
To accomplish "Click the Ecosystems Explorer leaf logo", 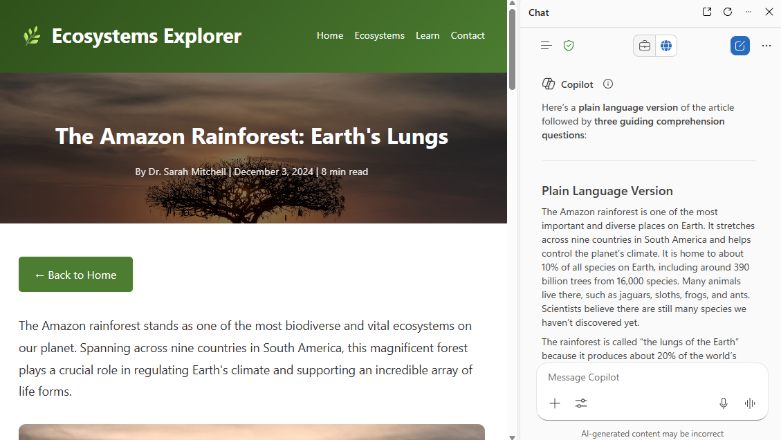I will pyautogui.click(x=32, y=36).
